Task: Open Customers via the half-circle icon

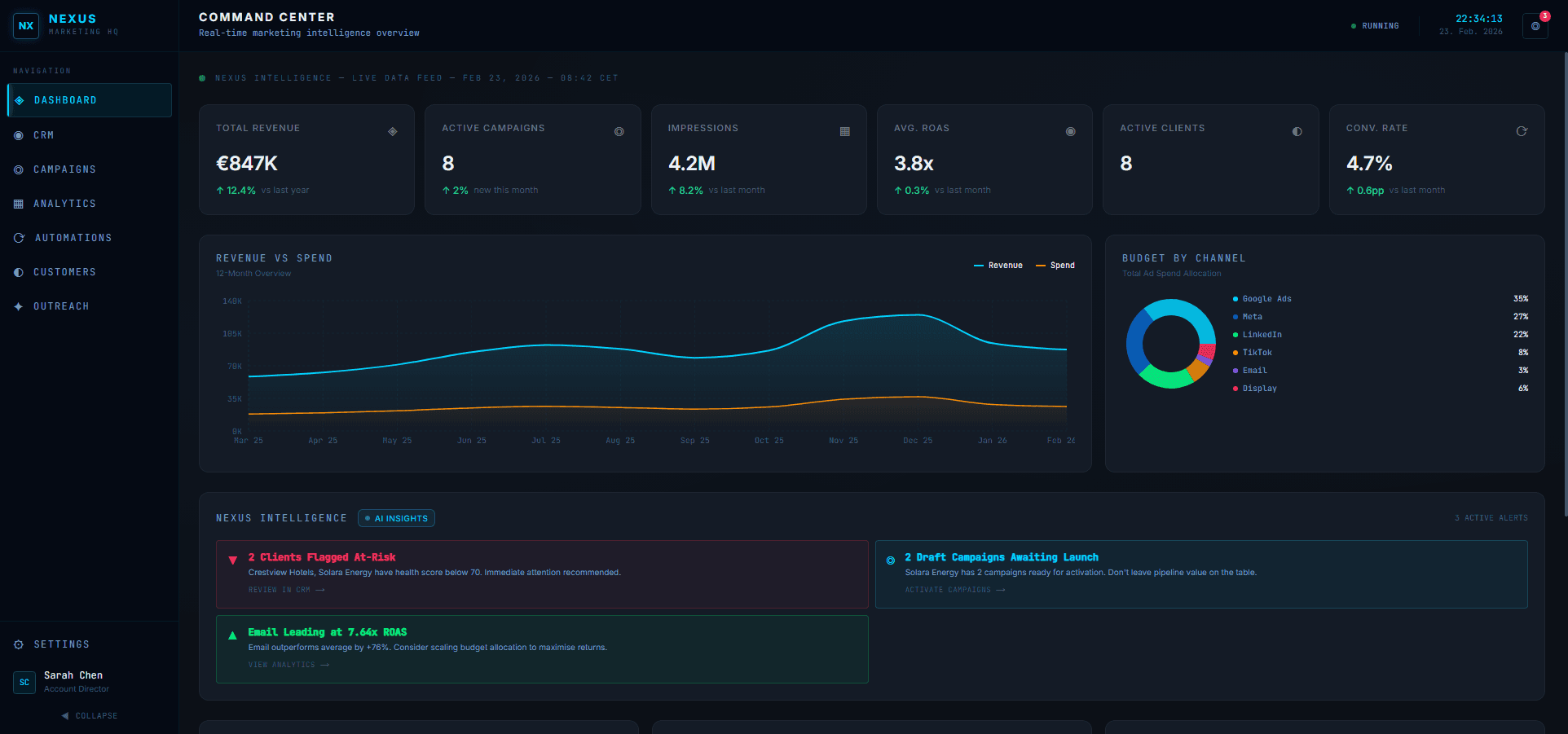Action: click(x=18, y=271)
